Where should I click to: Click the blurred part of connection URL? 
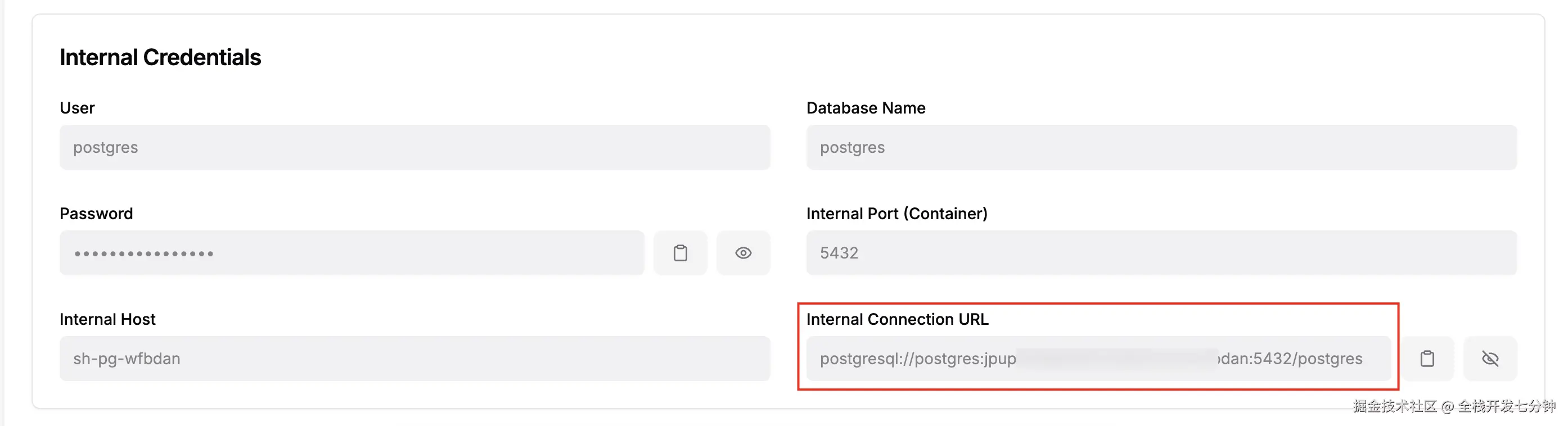[x=1117, y=359]
